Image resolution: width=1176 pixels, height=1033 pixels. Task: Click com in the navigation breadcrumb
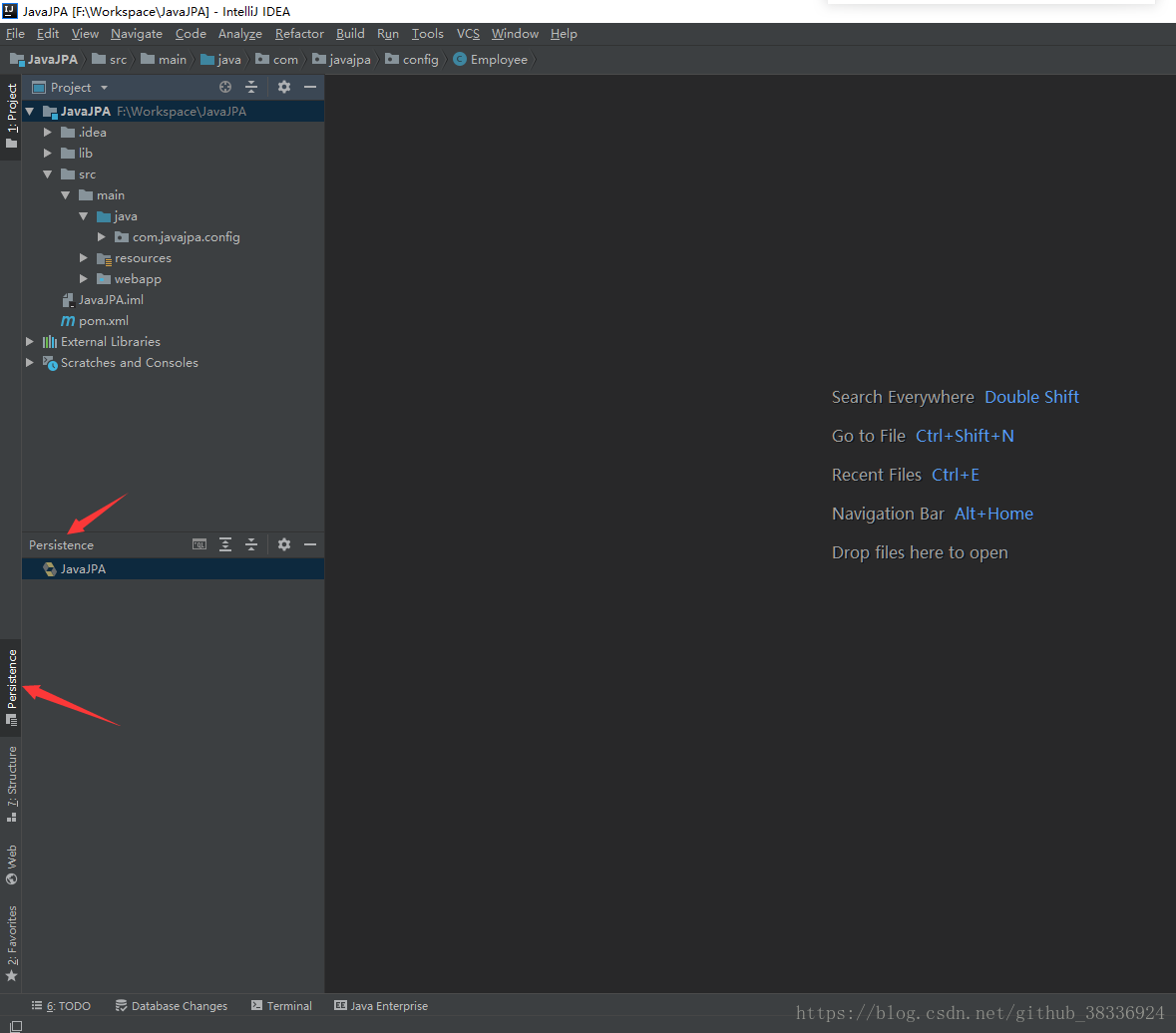coord(276,60)
